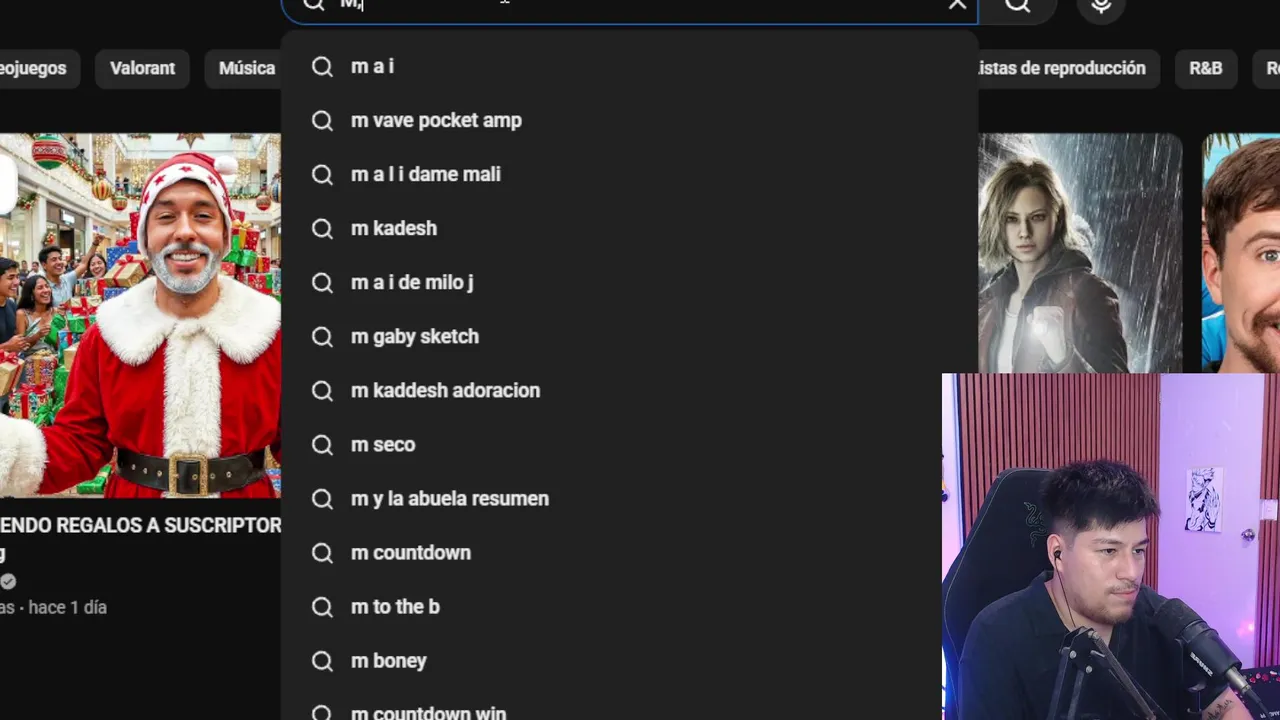The width and height of the screenshot is (1280, 720).
Task: Click search icon beside 'm a i'
Action: (x=322, y=66)
